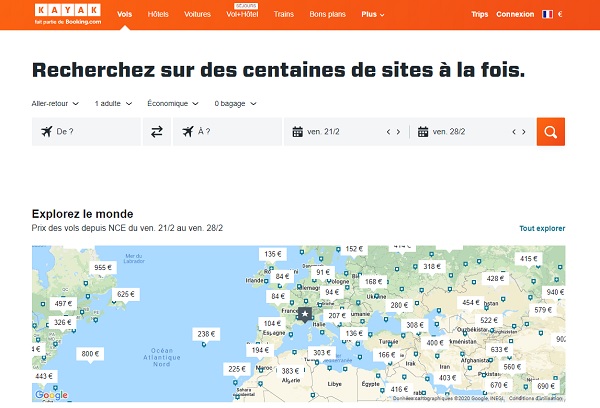Viewport: 600px width, 408px height.
Task: Open the Aller-retour trip type dropdown
Action: point(57,103)
